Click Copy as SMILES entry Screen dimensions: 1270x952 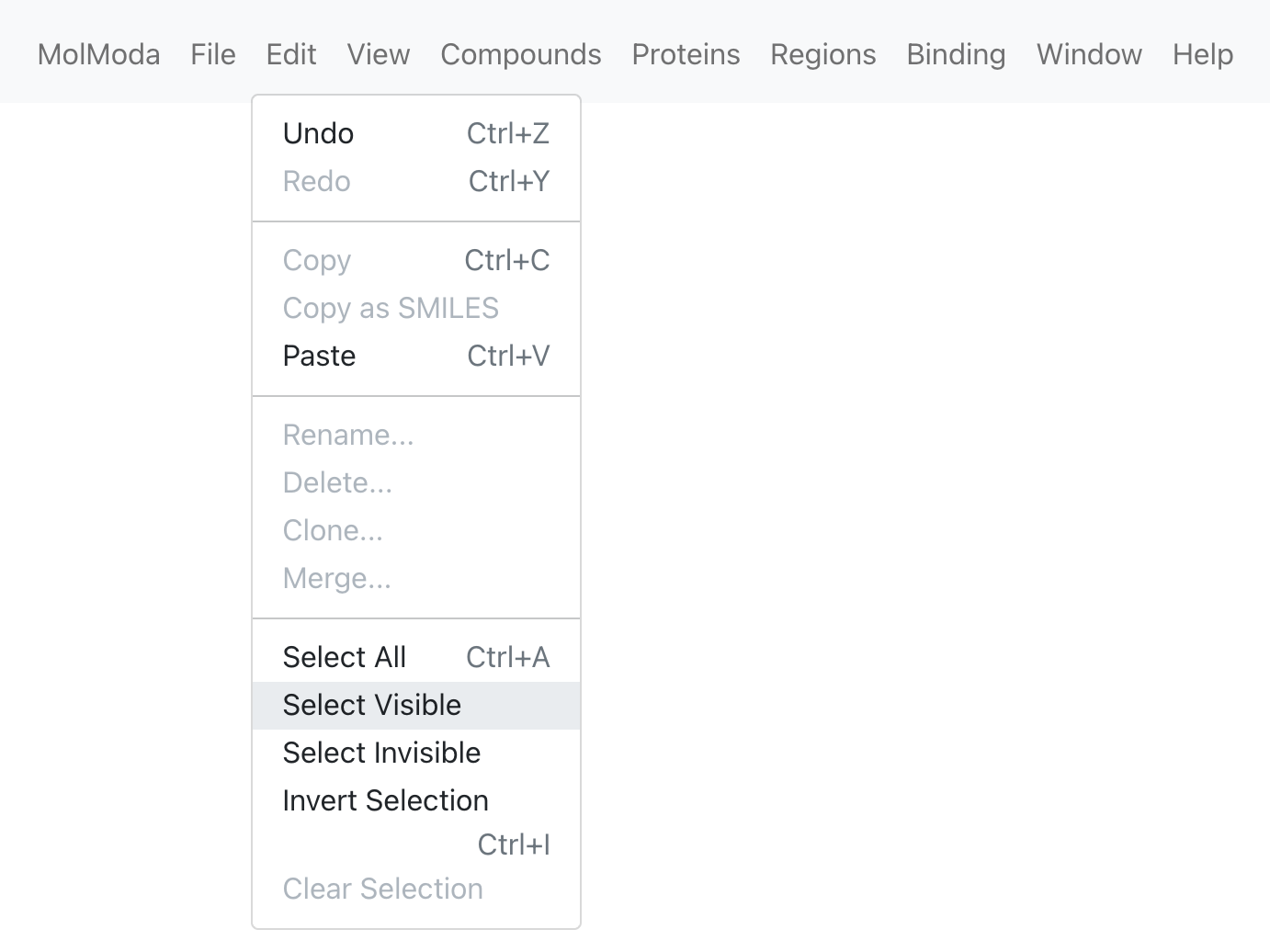click(x=416, y=308)
